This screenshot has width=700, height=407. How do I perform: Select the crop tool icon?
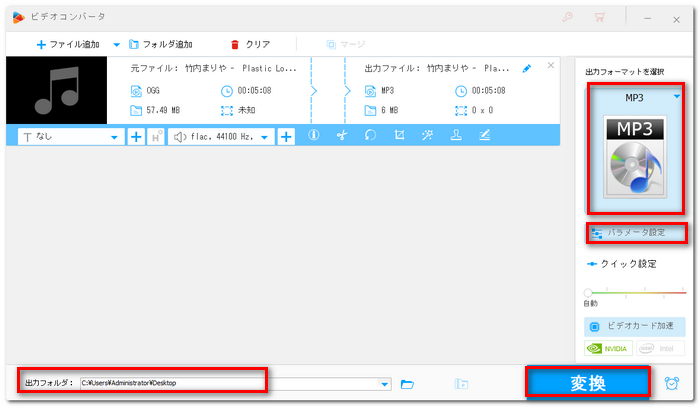click(x=399, y=136)
